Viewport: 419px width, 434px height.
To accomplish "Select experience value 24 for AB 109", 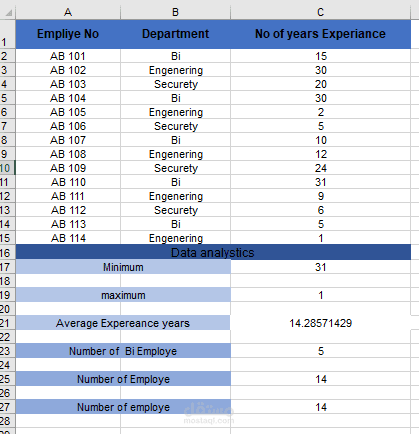I will pyautogui.click(x=320, y=168).
